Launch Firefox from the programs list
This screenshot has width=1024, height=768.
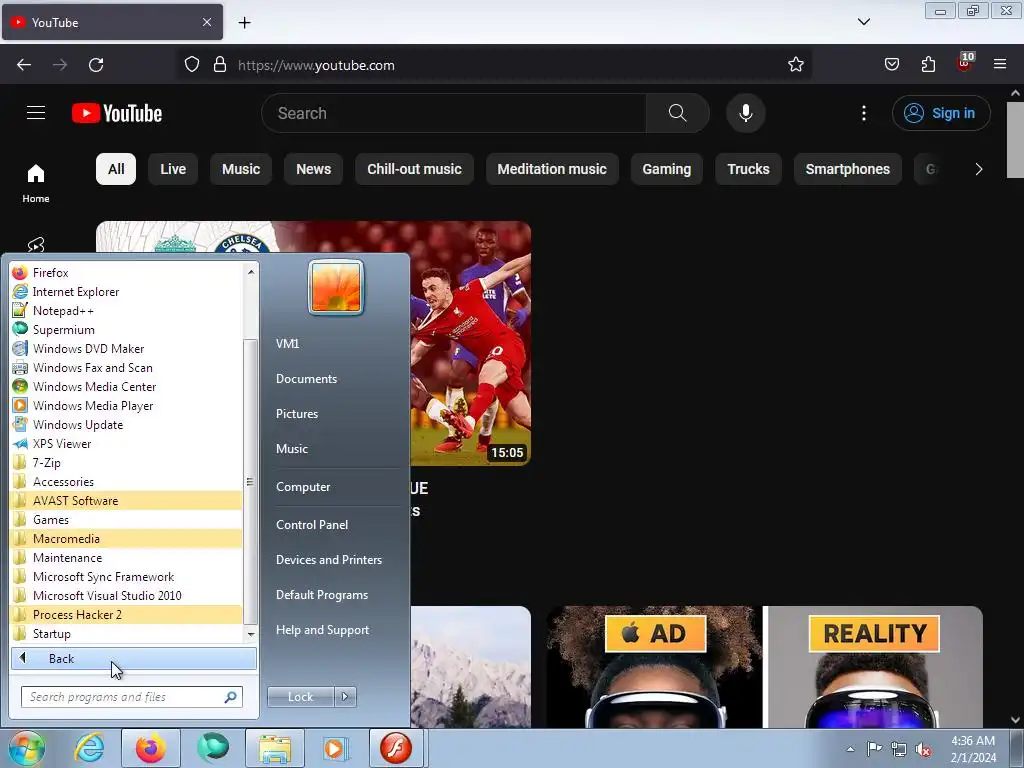(x=127, y=272)
